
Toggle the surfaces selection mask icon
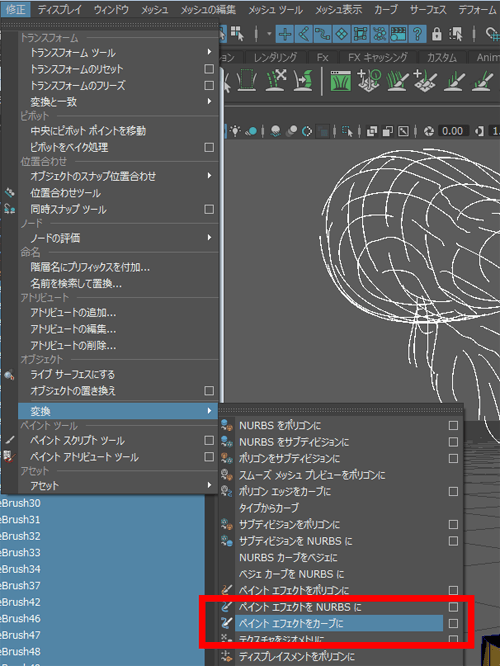pyautogui.click(x=342, y=34)
